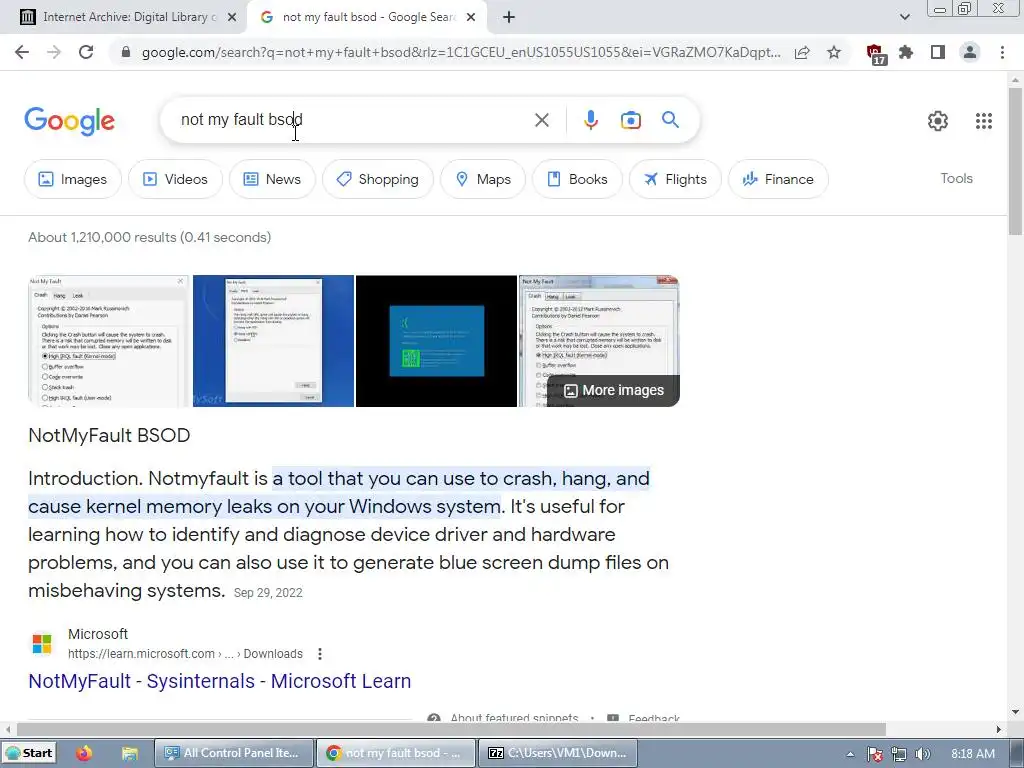Share this page via address bar icon
Screen dimensions: 1024x768
coord(802,52)
